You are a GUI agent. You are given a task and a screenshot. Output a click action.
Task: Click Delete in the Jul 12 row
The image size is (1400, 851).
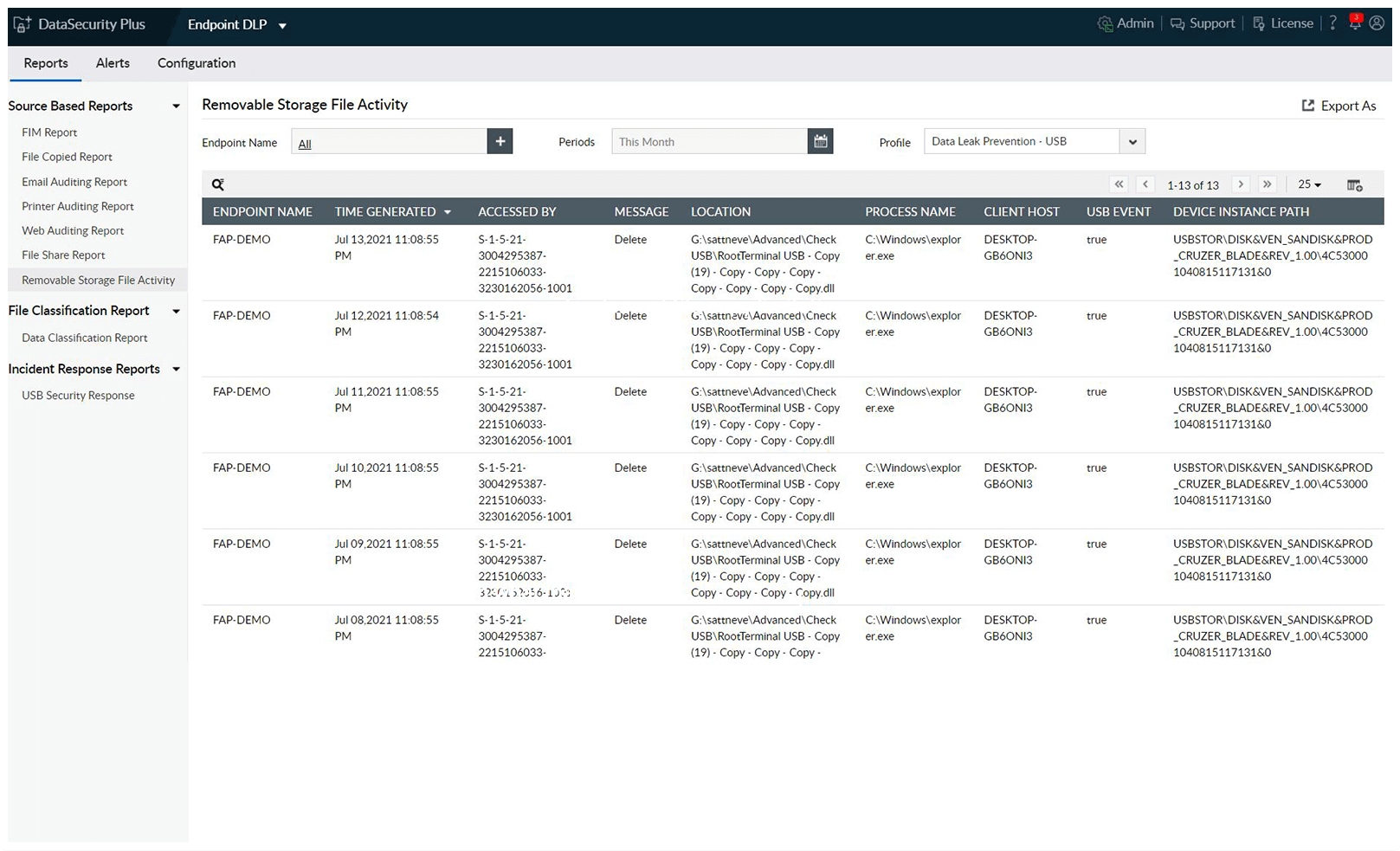click(x=630, y=316)
